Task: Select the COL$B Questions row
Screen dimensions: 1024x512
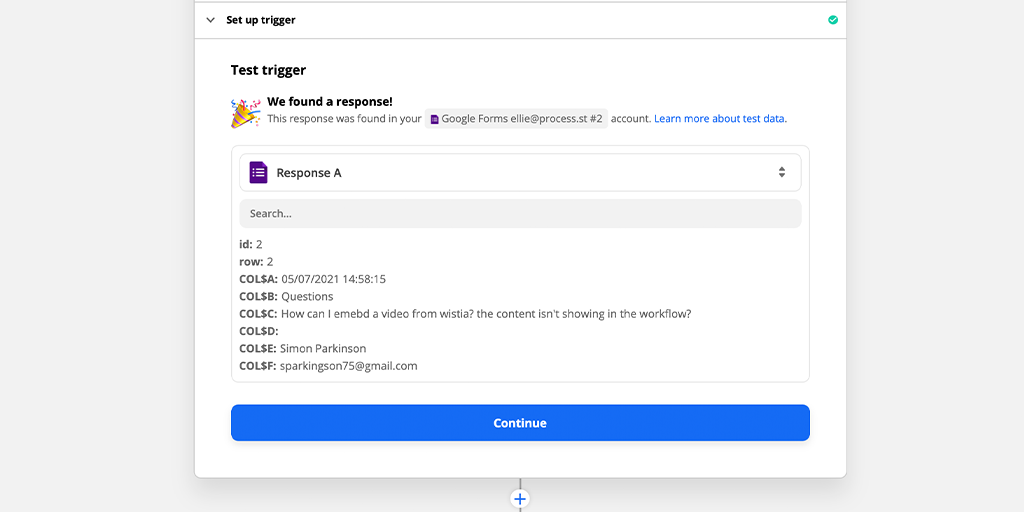Action: click(x=286, y=296)
